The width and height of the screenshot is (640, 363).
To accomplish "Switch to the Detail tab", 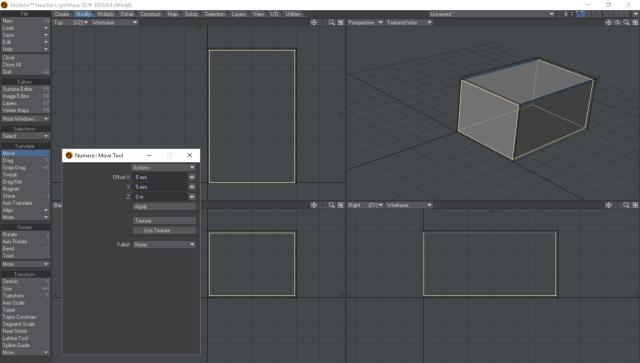I will pyautogui.click(x=127, y=14).
